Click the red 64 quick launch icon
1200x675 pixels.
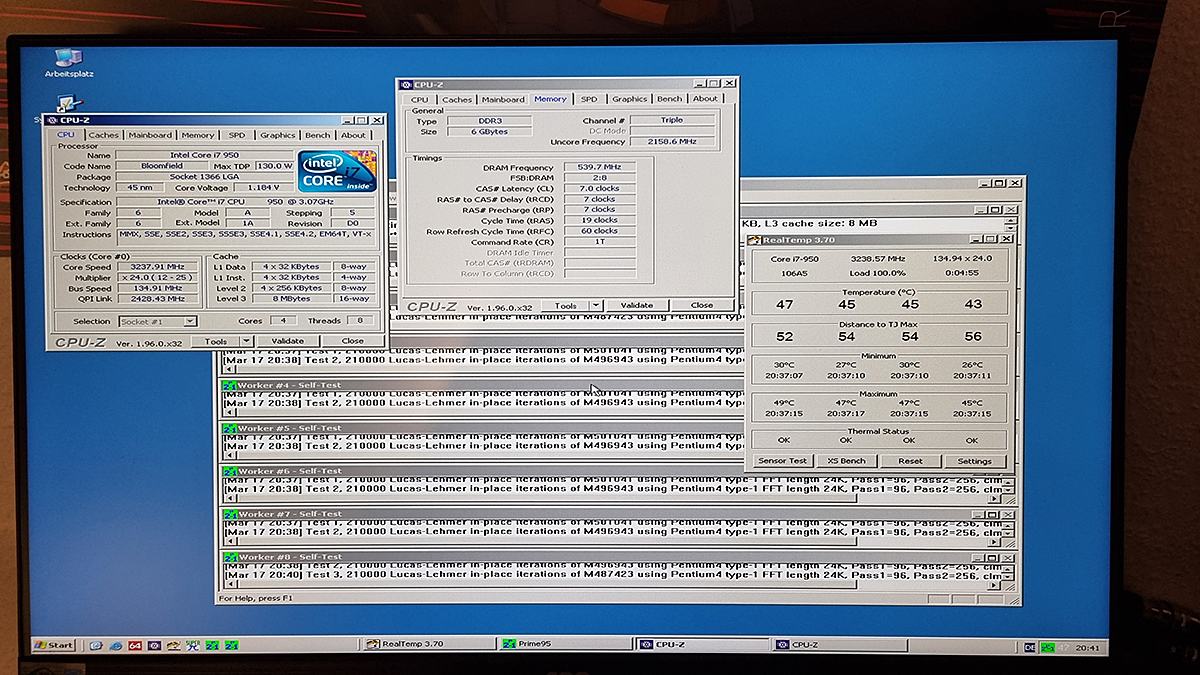134,645
